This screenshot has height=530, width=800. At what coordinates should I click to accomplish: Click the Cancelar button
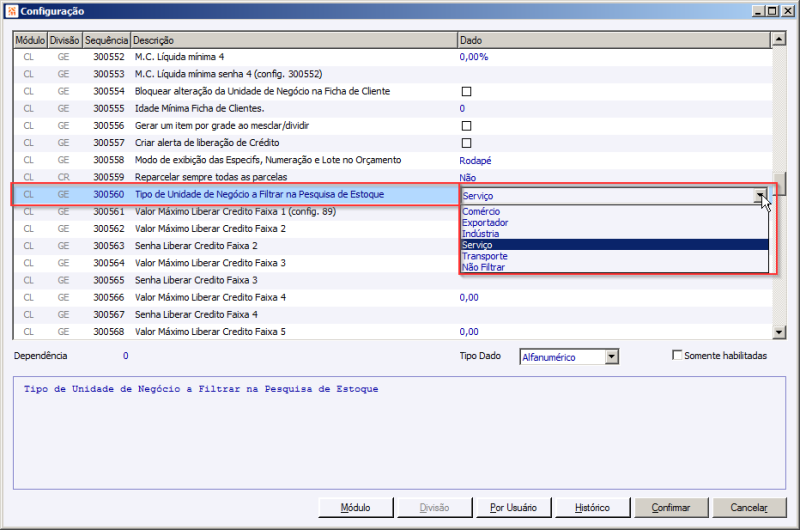point(749,508)
